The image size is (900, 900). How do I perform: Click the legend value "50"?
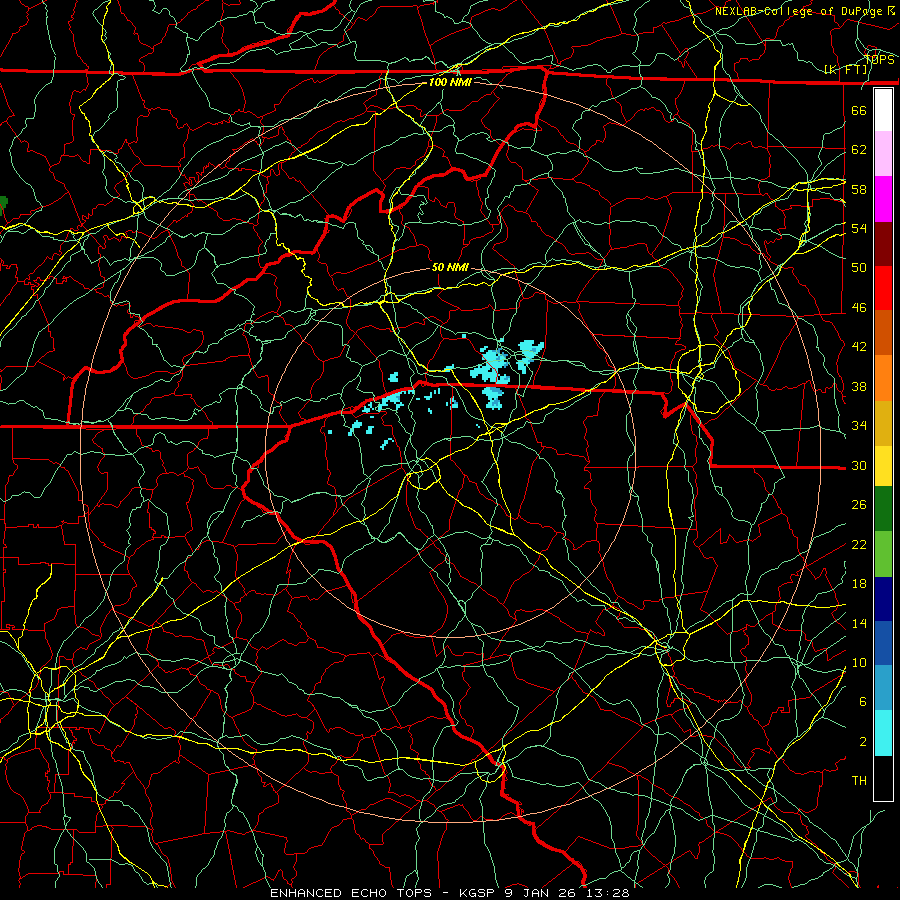(859, 267)
